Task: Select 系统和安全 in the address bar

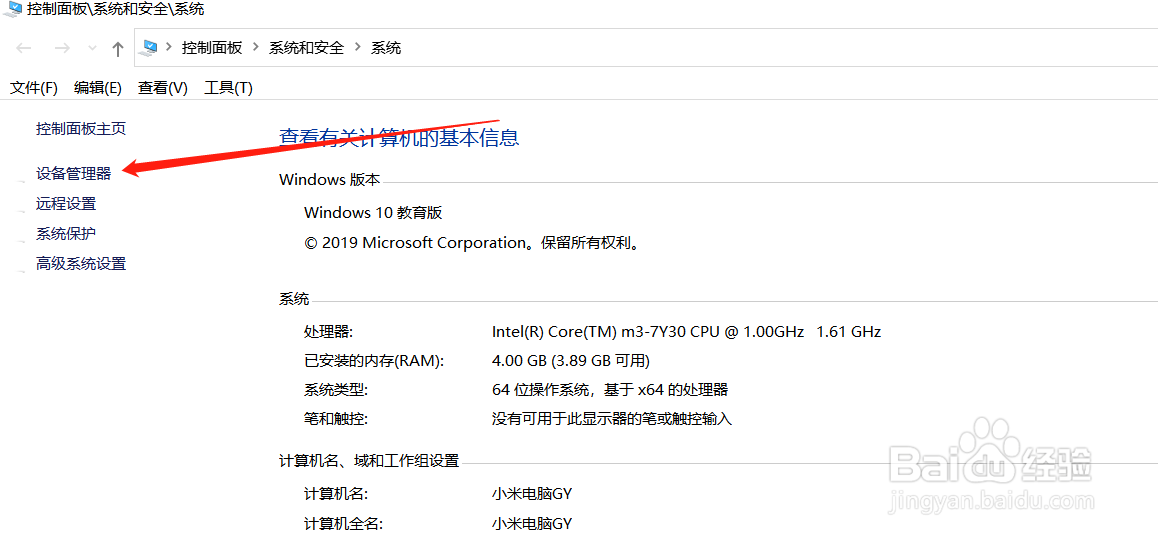Action: pos(306,48)
